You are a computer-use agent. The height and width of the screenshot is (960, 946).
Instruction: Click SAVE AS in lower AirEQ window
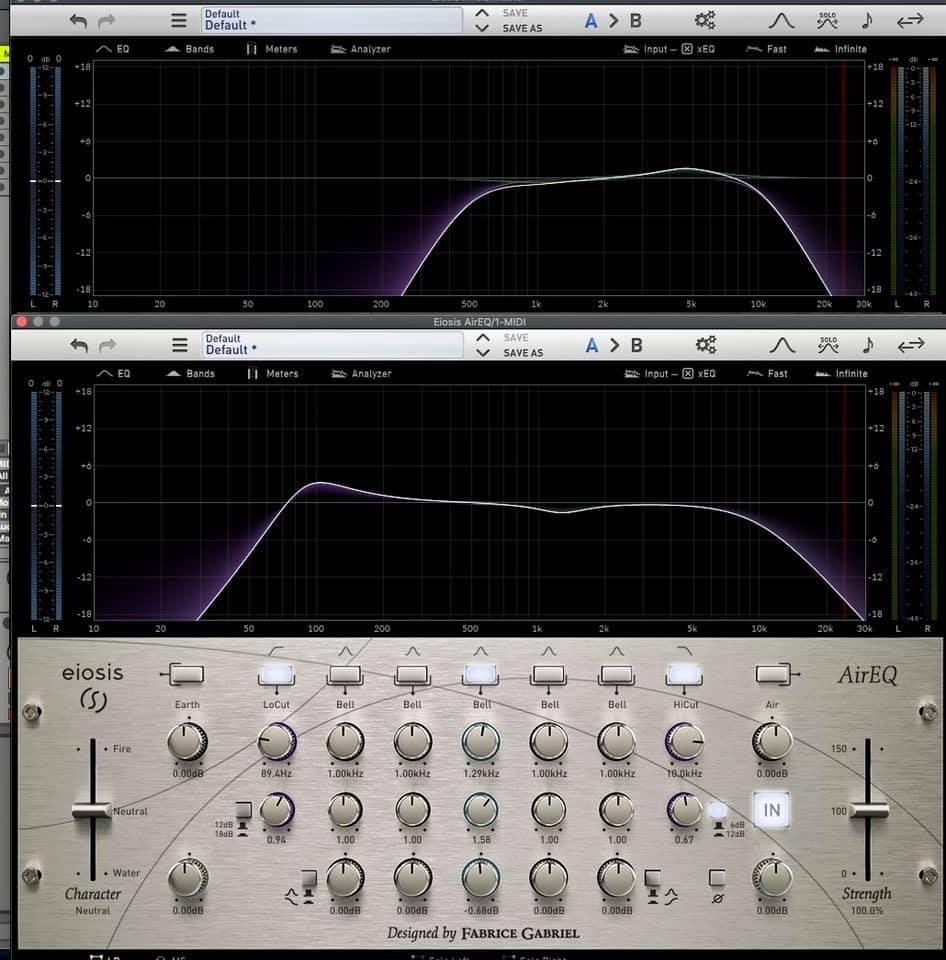point(523,353)
